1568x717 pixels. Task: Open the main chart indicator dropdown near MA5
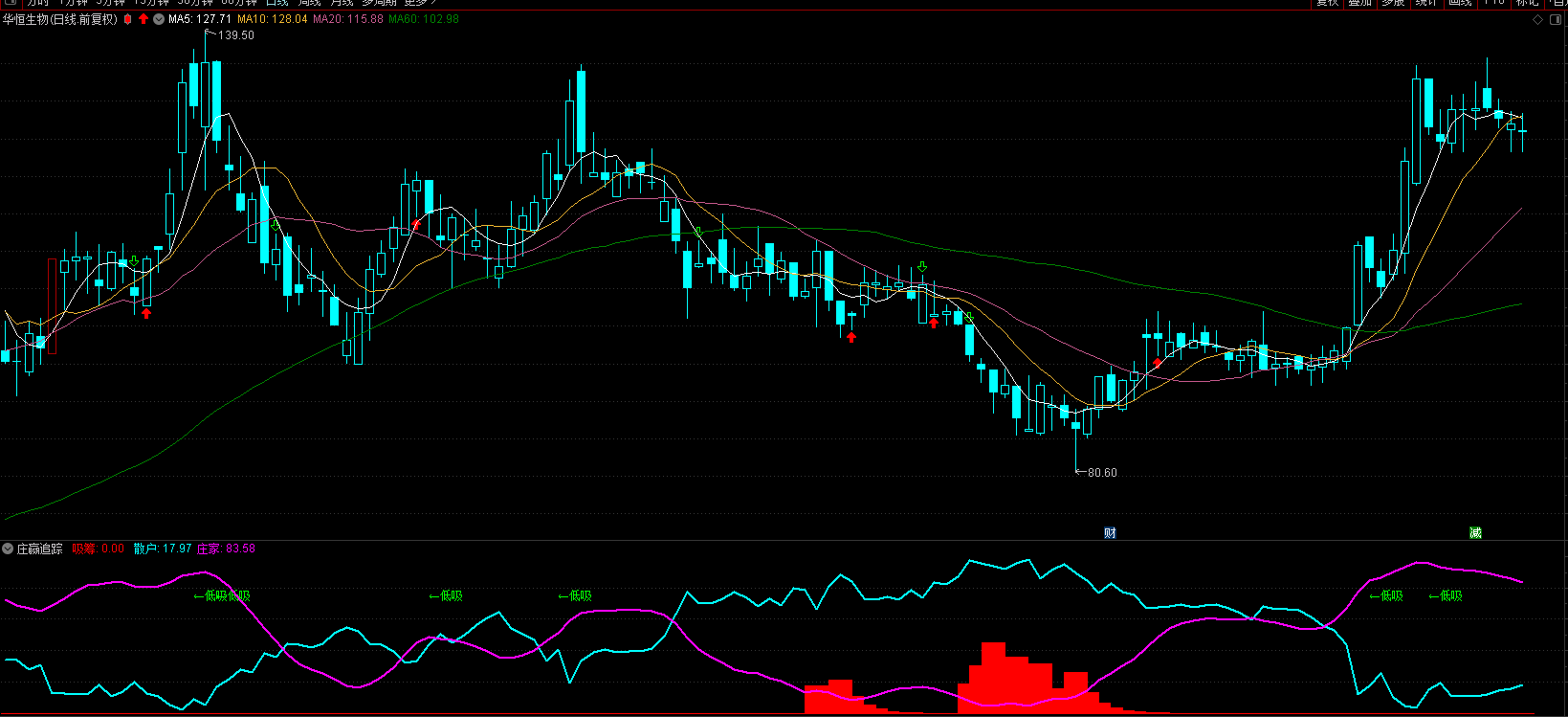click(159, 19)
